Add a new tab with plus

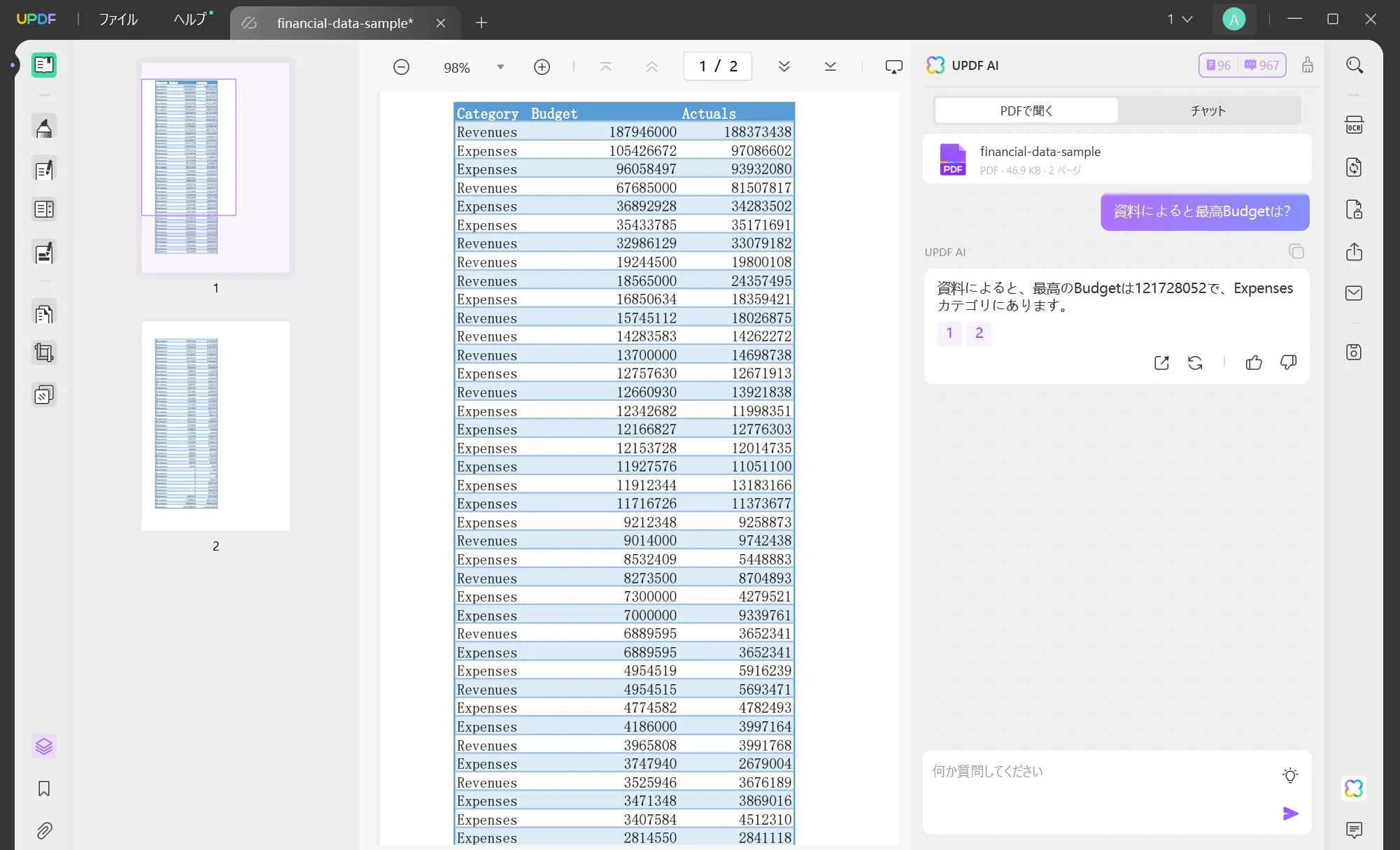[481, 23]
